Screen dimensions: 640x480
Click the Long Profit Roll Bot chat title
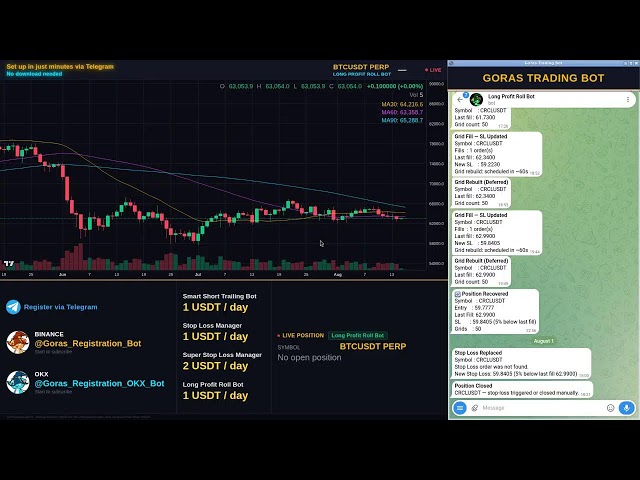511,96
